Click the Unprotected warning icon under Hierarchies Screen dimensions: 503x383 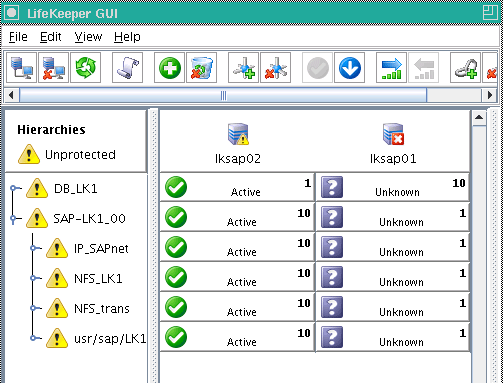click(x=29, y=154)
